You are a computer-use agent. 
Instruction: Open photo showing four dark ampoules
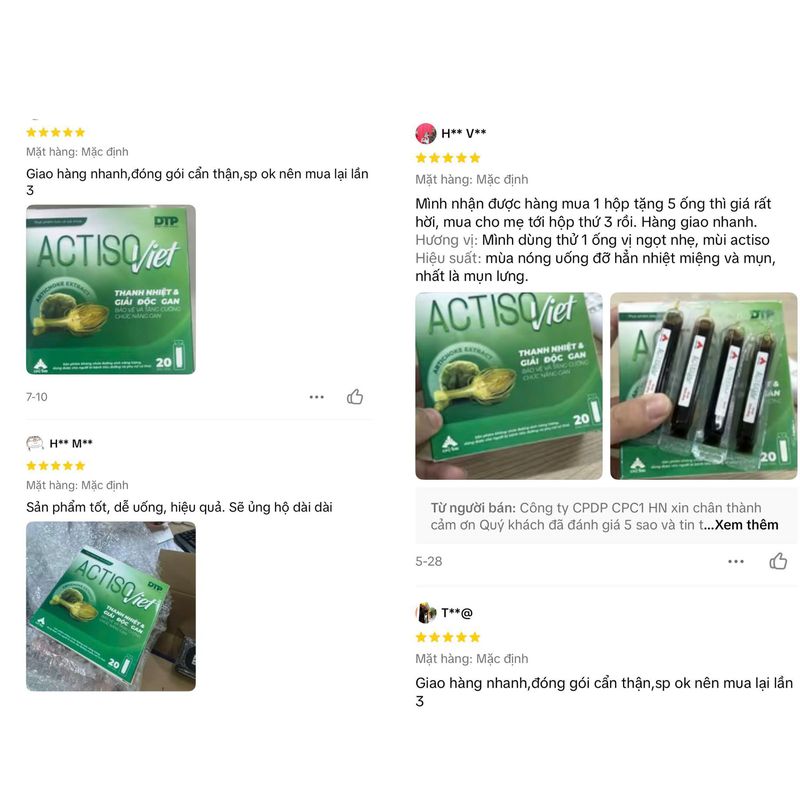[x=704, y=386]
